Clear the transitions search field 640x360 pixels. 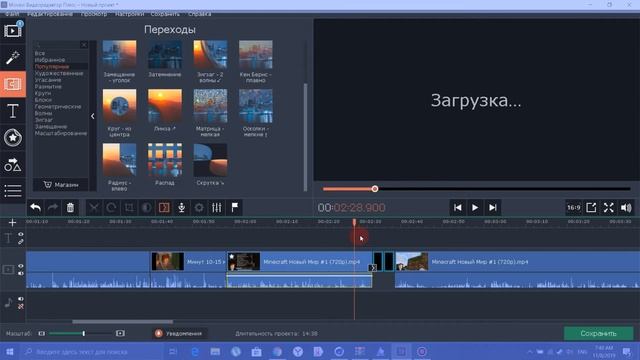(x=84, y=45)
